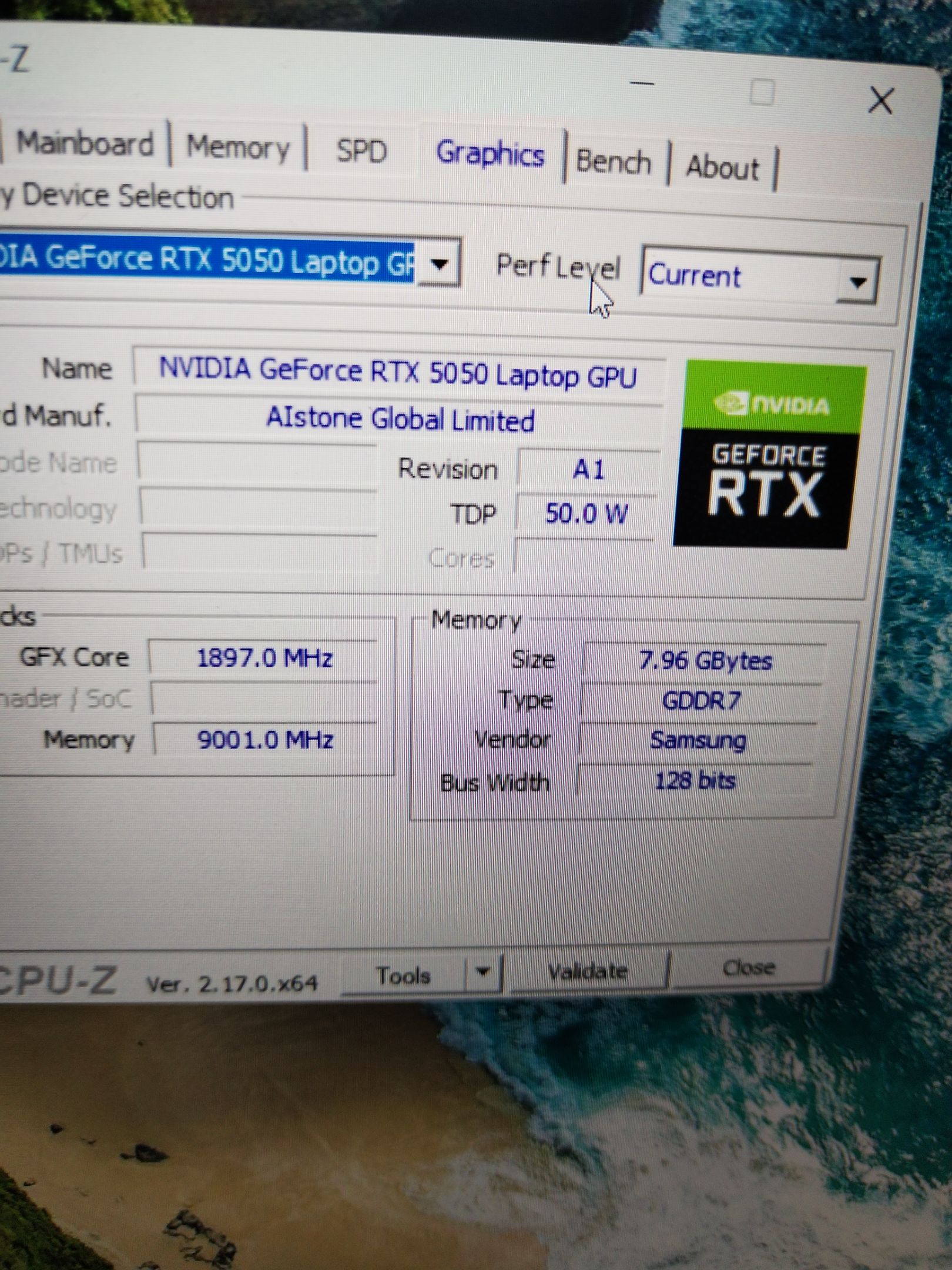Maximize the CPU-Z window
The image size is (952, 1270).
pos(762,93)
